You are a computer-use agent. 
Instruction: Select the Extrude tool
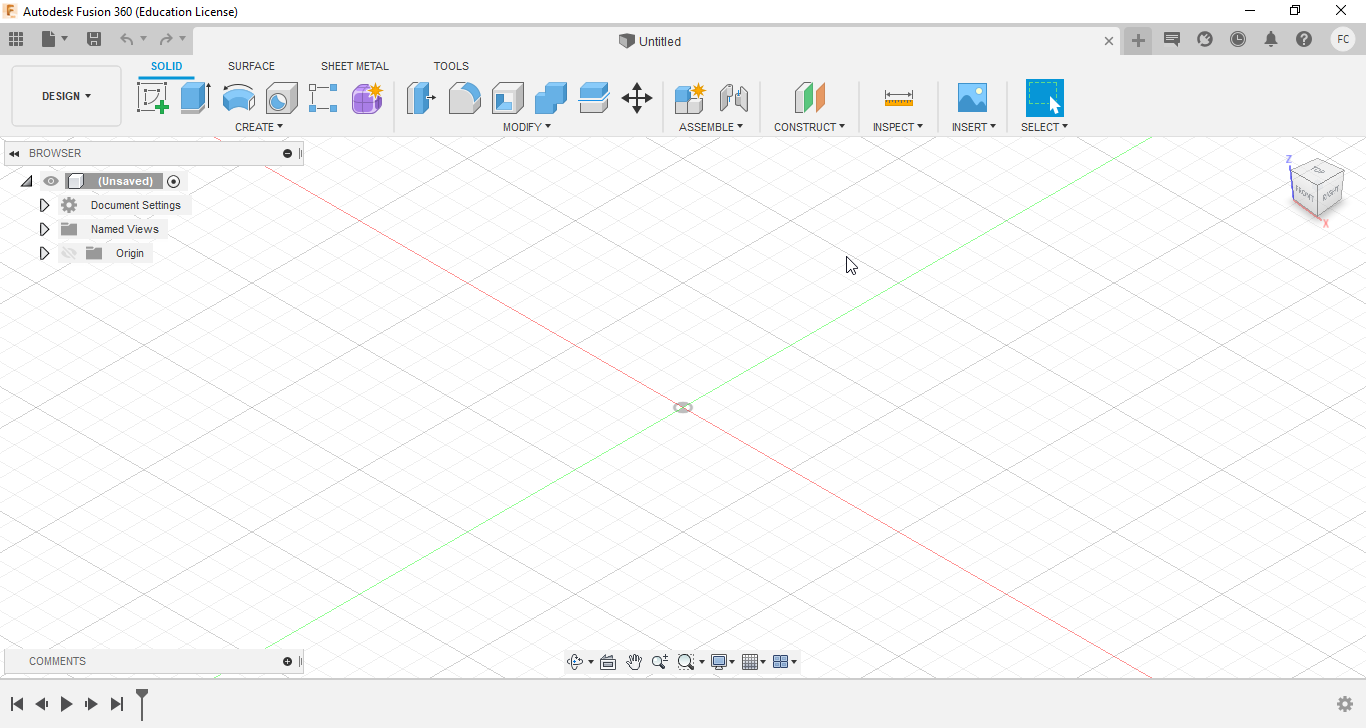196,98
